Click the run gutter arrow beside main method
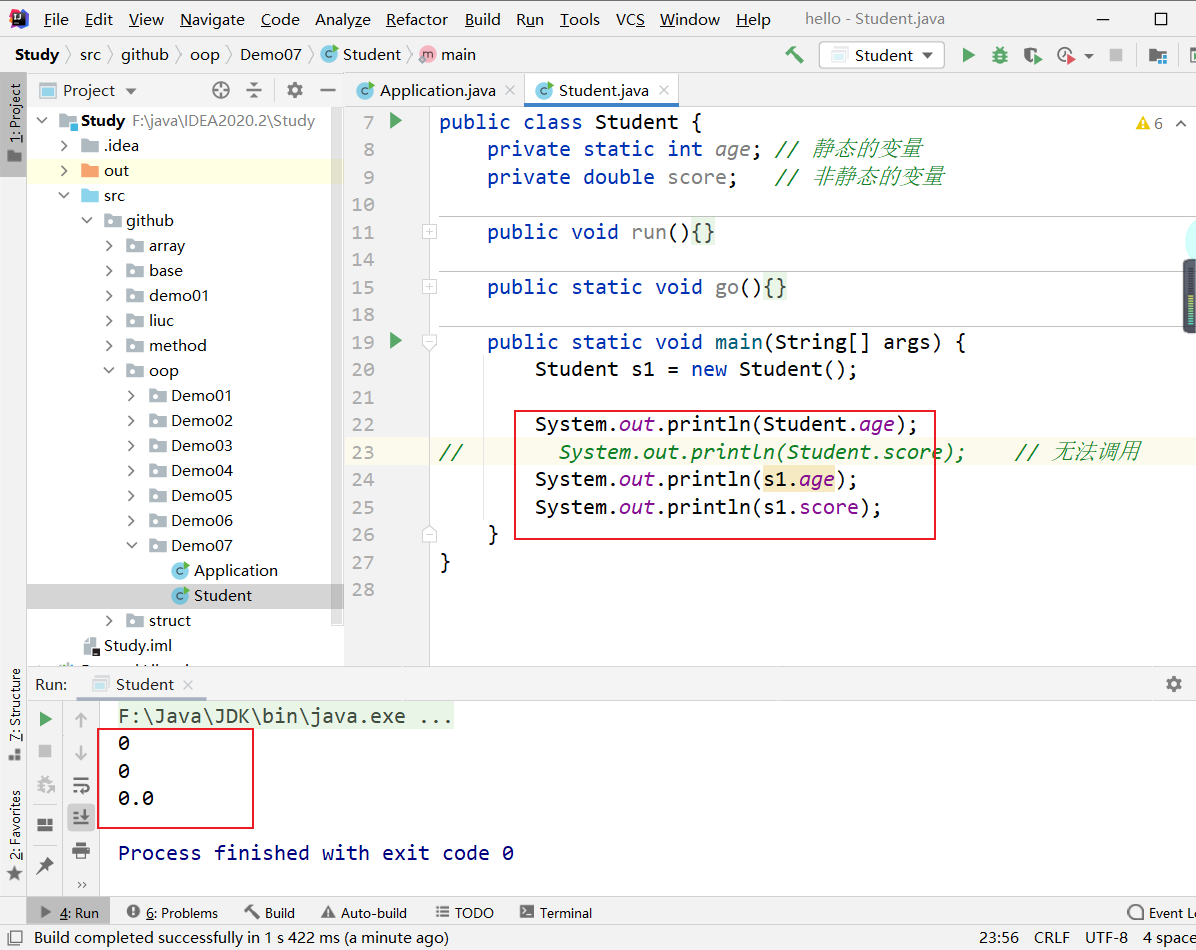 [395, 341]
